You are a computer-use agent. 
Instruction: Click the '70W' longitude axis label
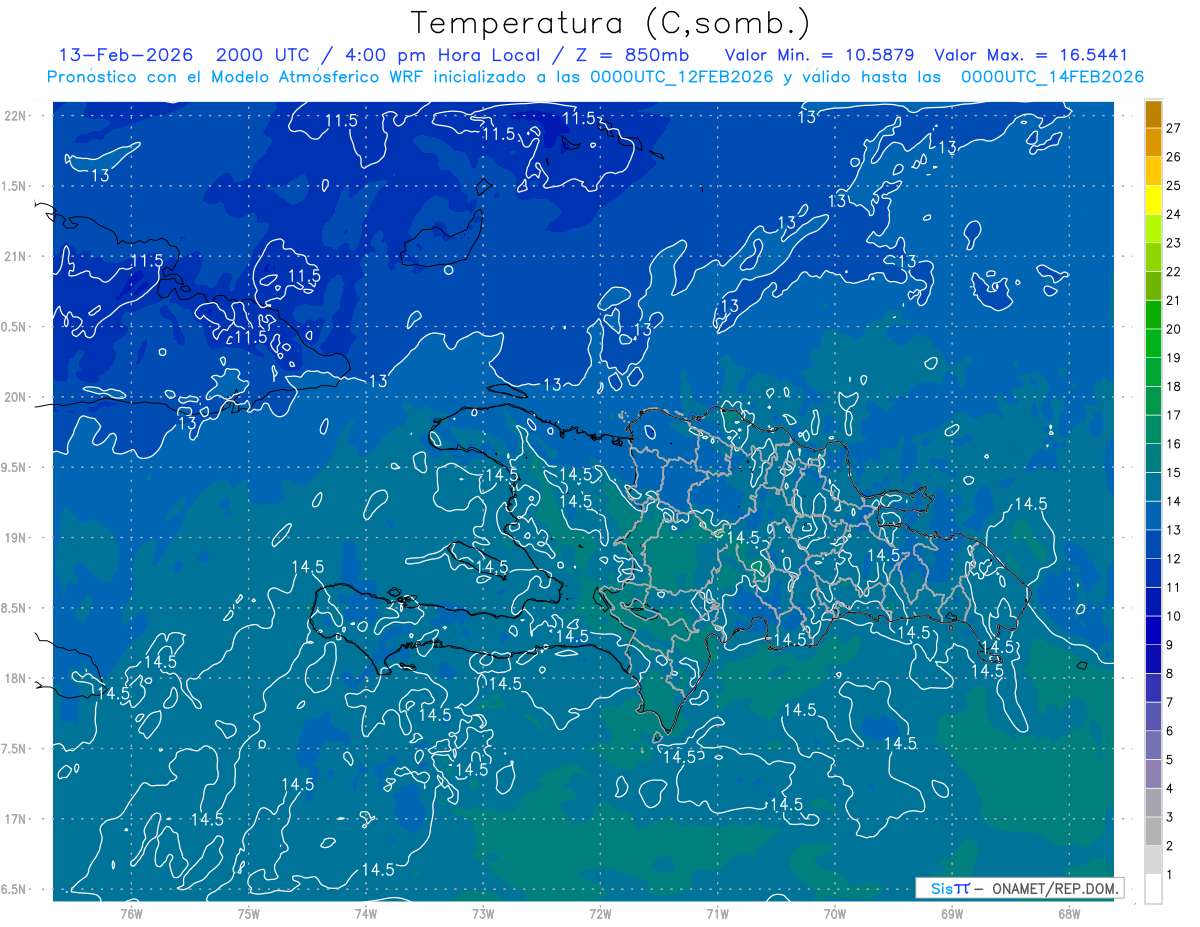pos(835,913)
